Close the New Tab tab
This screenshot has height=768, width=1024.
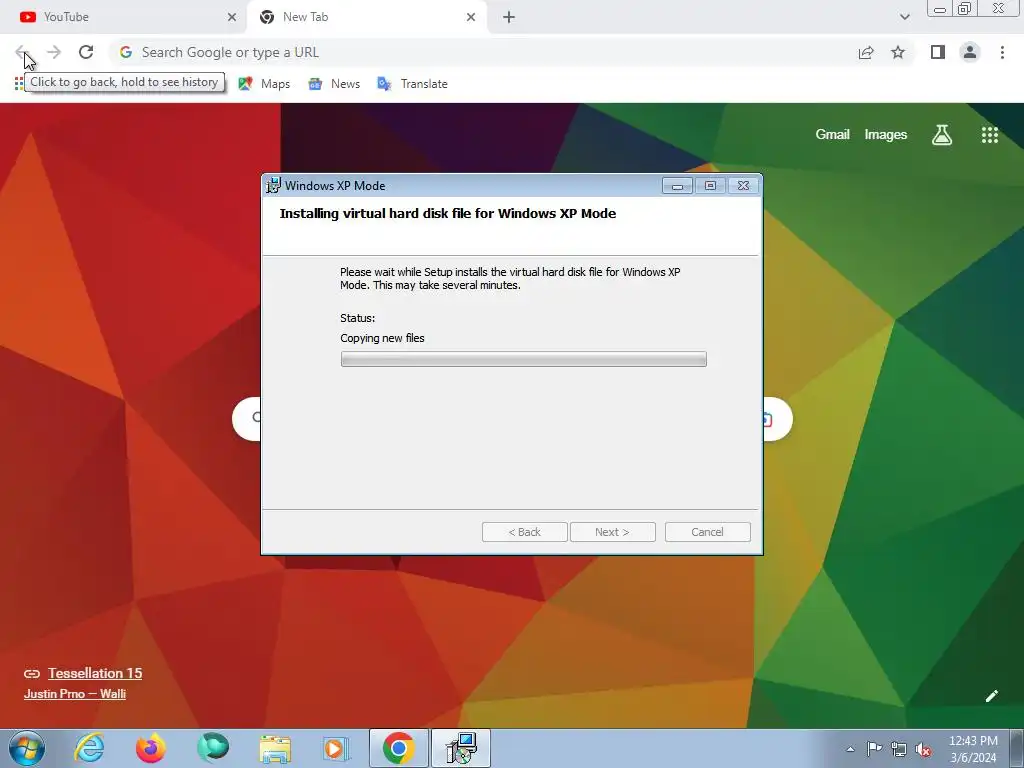tap(471, 17)
